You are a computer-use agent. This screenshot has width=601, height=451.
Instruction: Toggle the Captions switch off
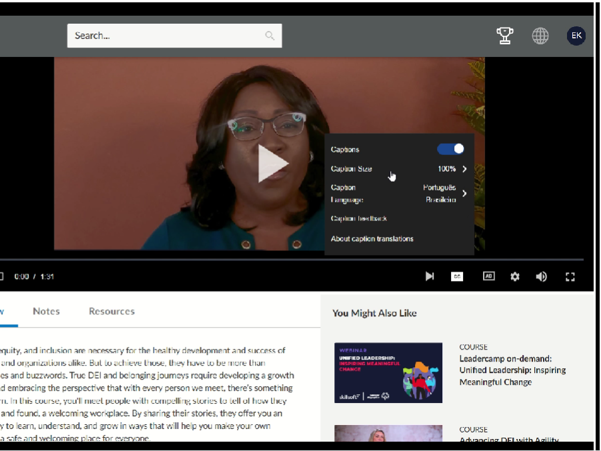pyautogui.click(x=450, y=149)
